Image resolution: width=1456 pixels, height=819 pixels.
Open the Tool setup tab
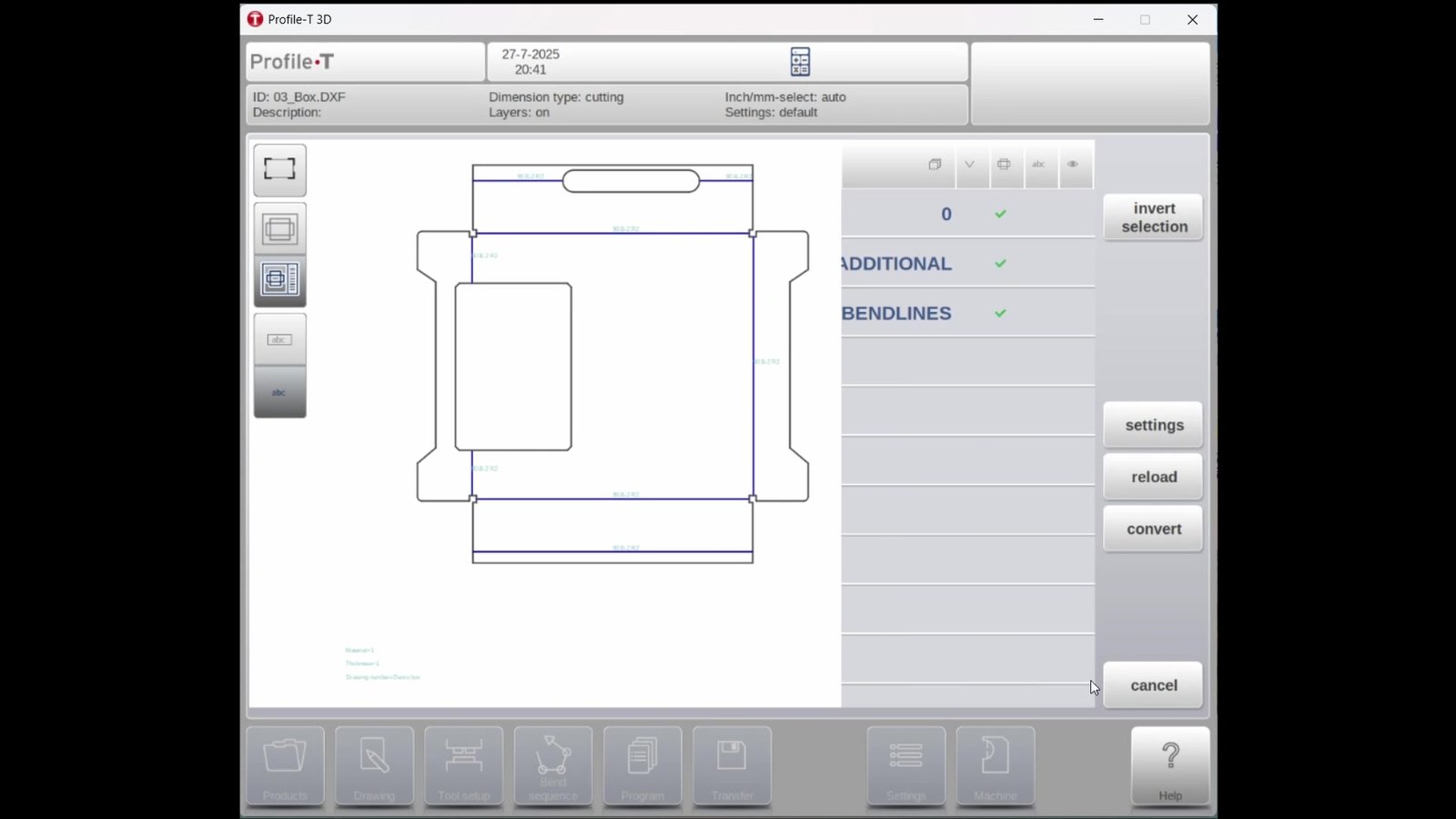pyautogui.click(x=463, y=766)
